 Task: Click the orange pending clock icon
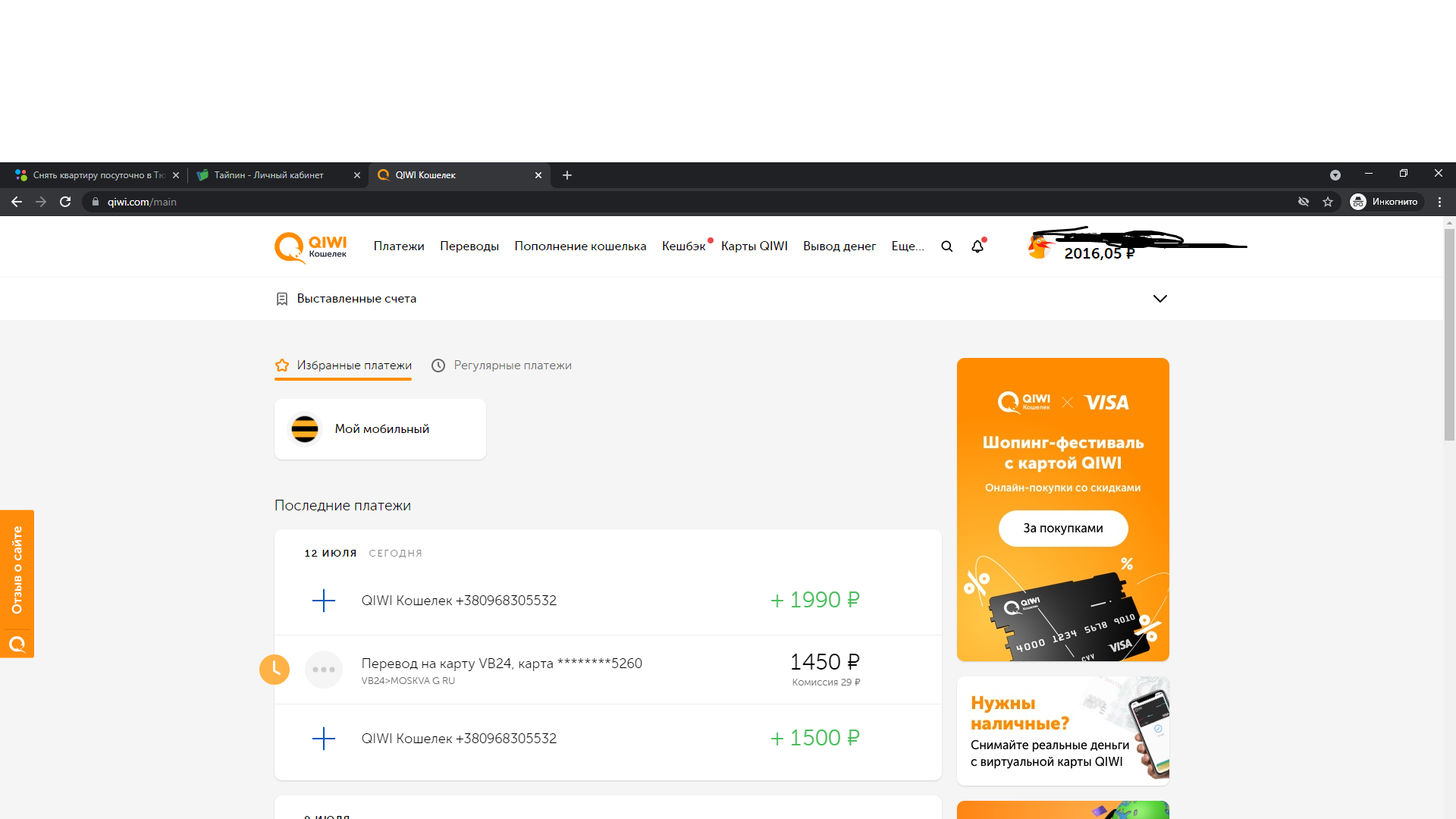click(x=275, y=670)
